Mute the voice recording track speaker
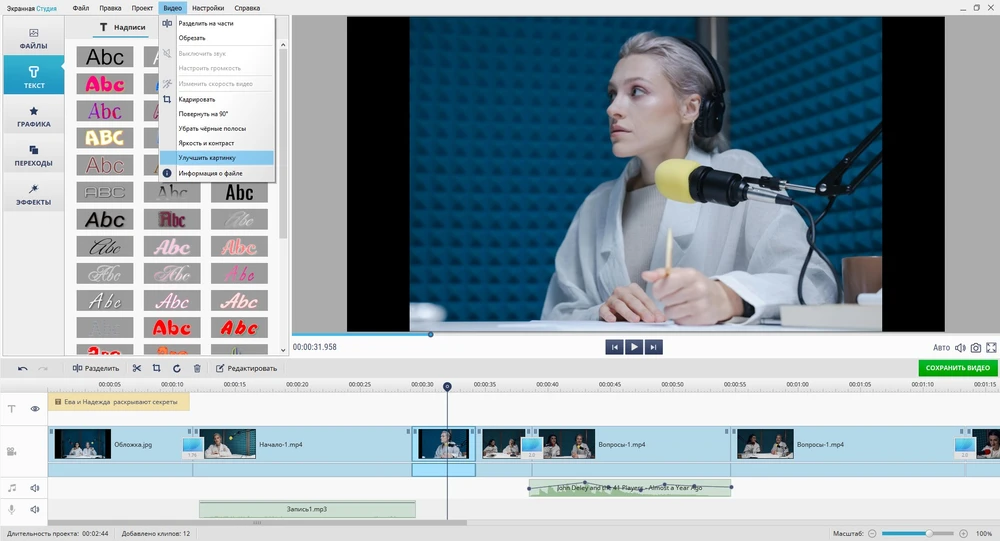1000x541 pixels. pyautogui.click(x=35, y=510)
